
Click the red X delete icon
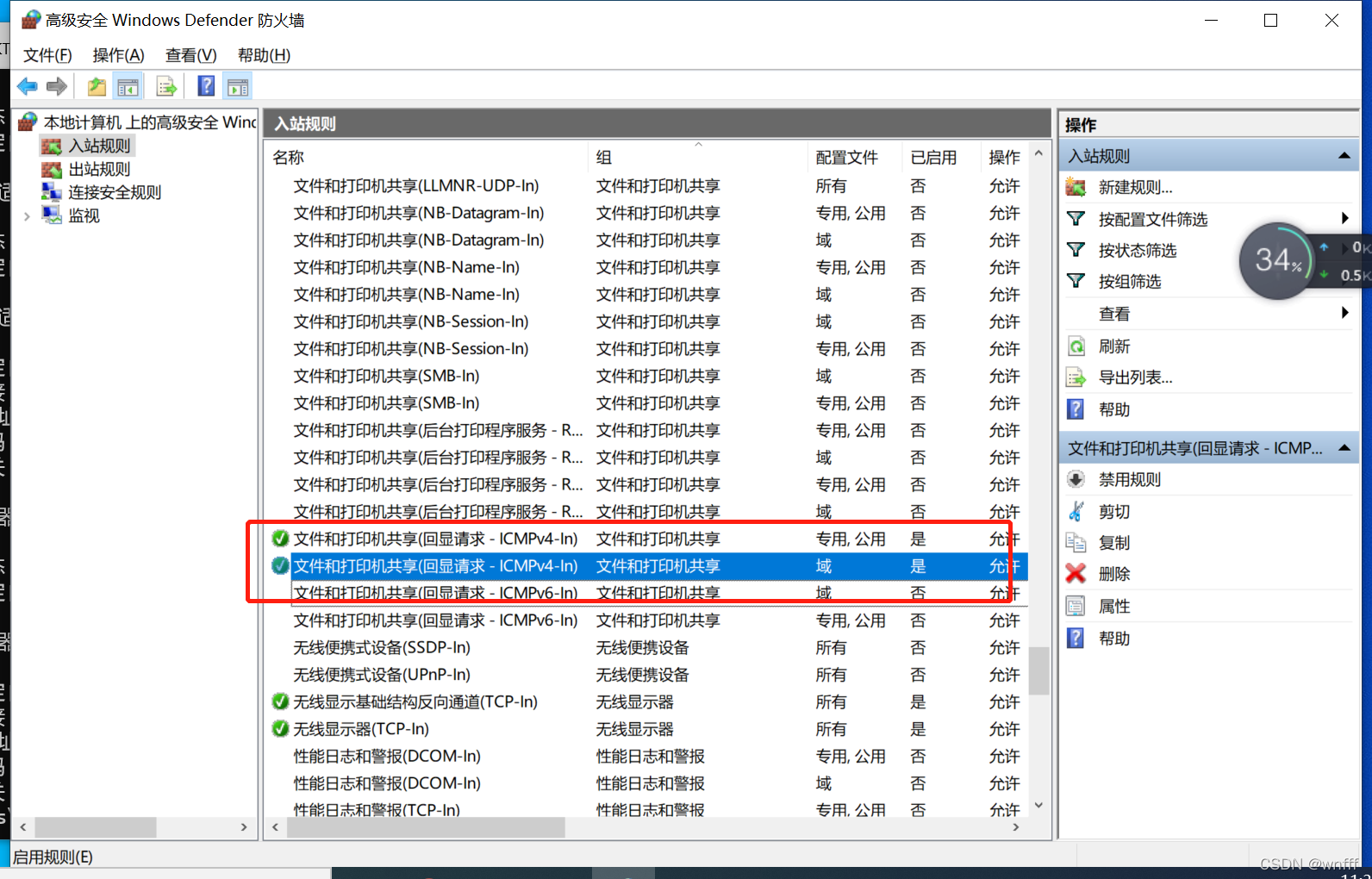coord(1076,573)
